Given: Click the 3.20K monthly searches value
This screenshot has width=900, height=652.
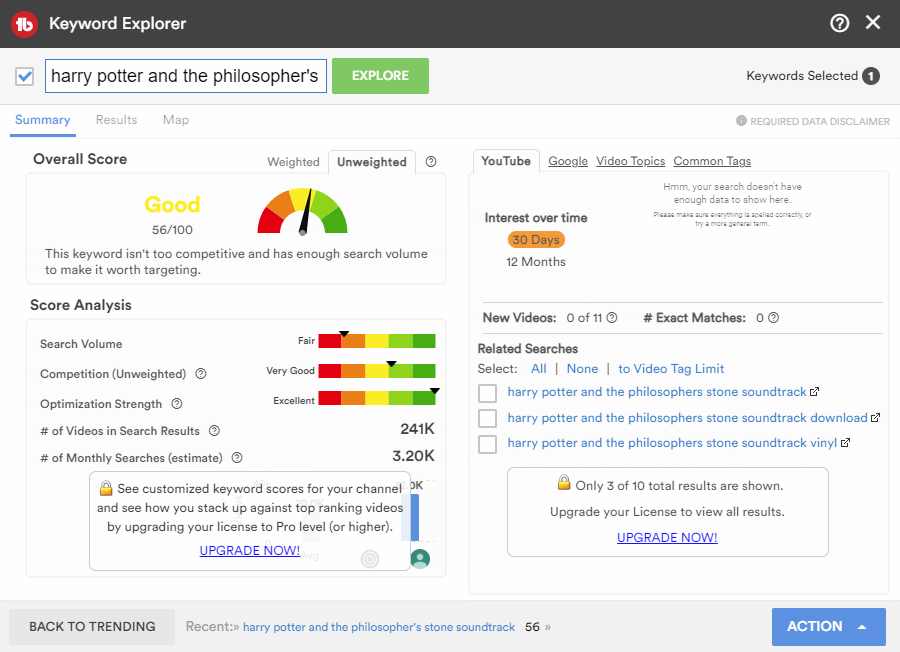Looking at the screenshot, I should [x=413, y=456].
